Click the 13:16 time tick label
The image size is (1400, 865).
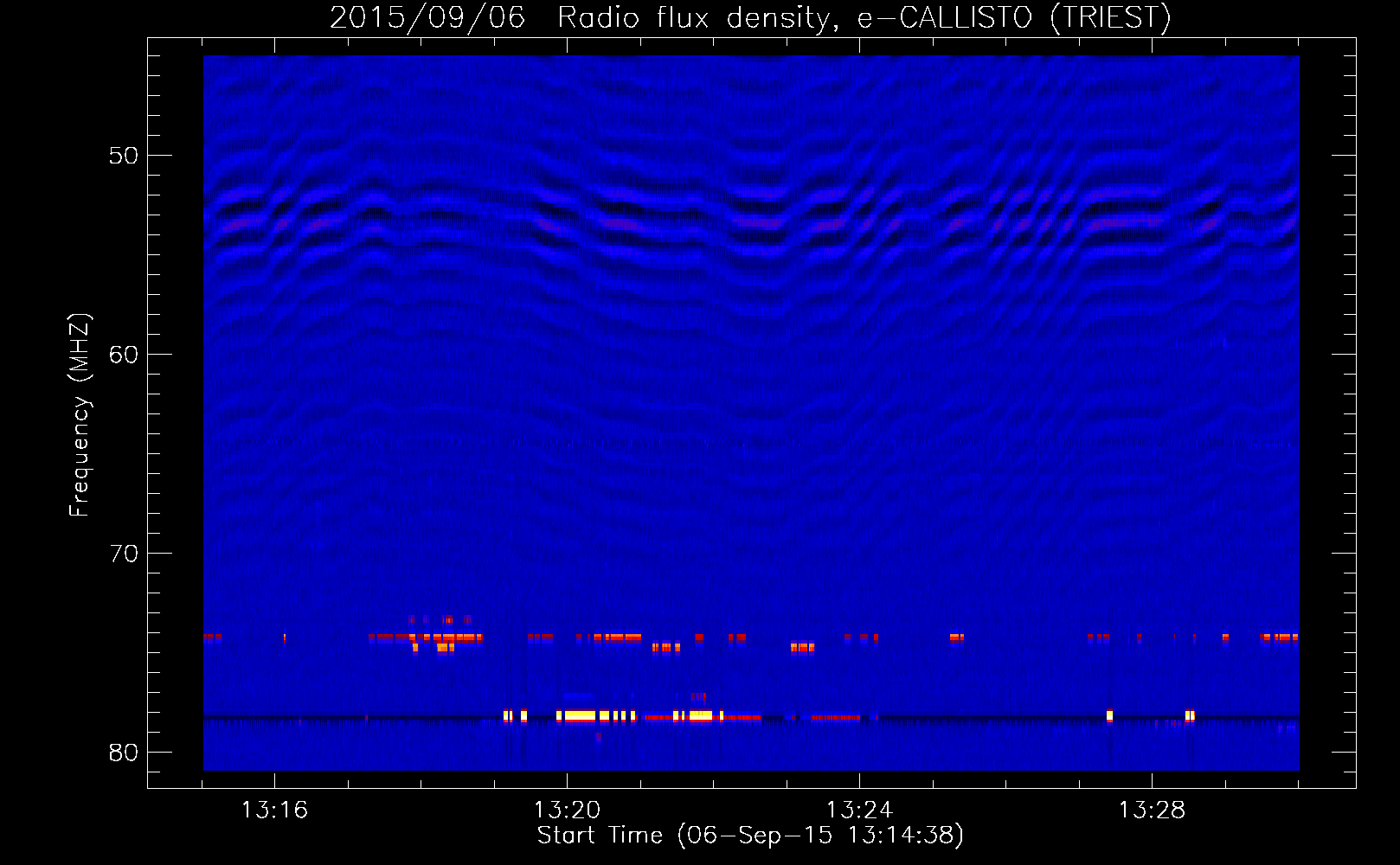click(274, 811)
